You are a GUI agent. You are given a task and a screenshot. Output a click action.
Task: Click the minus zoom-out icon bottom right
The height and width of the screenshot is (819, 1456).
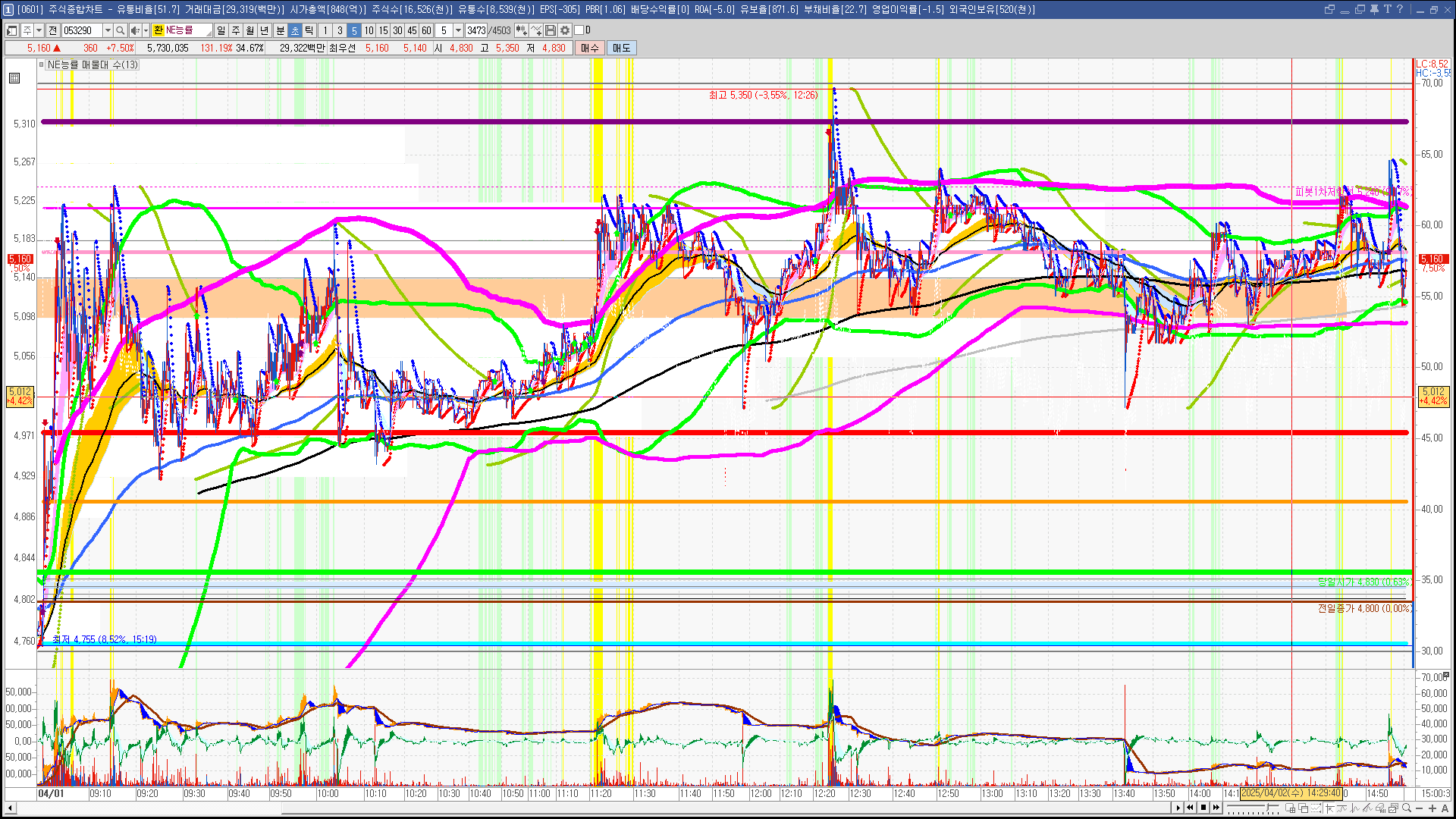pos(1420,808)
